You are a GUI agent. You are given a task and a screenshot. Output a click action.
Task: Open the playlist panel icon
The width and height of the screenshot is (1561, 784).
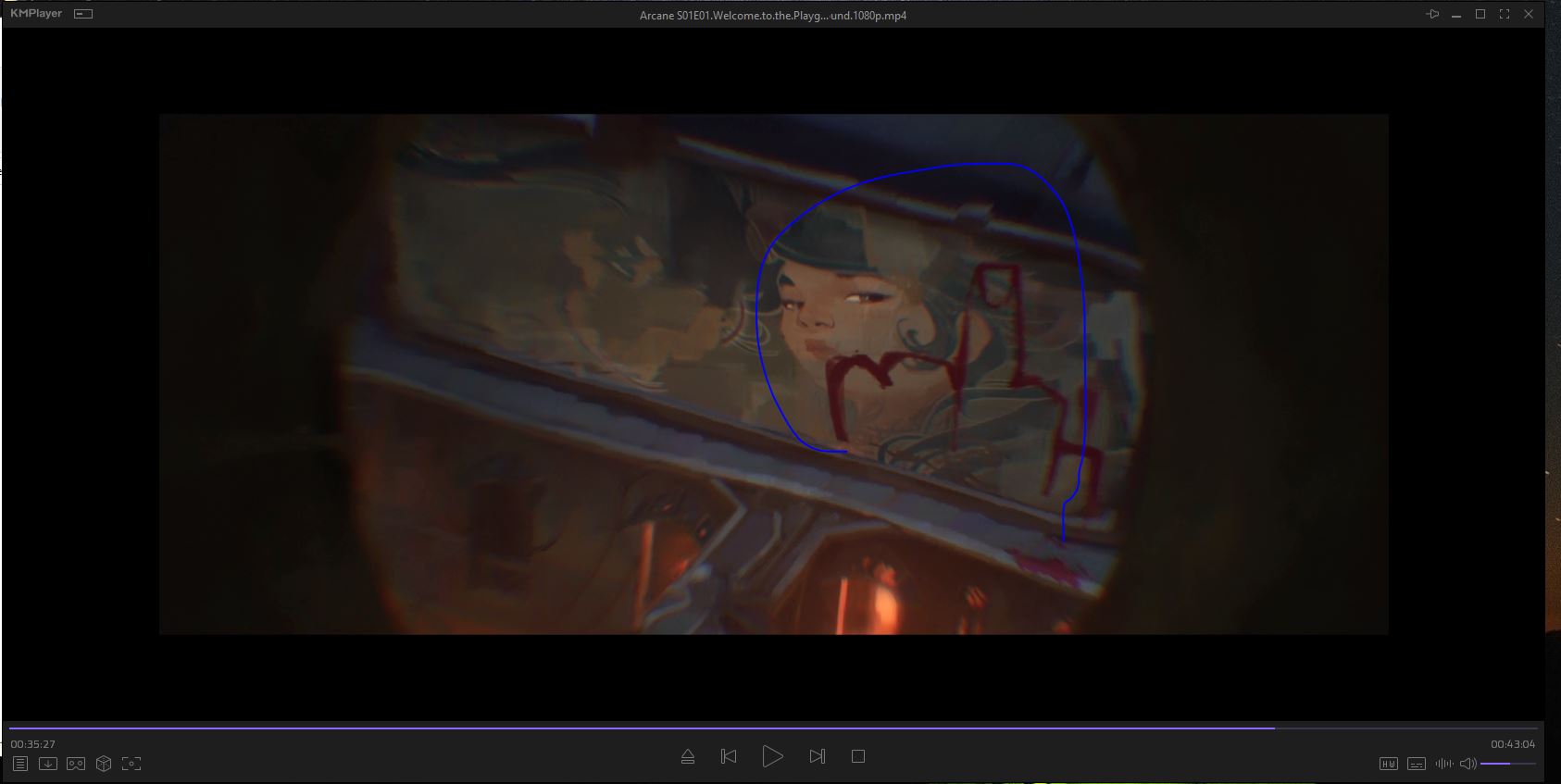(20, 764)
